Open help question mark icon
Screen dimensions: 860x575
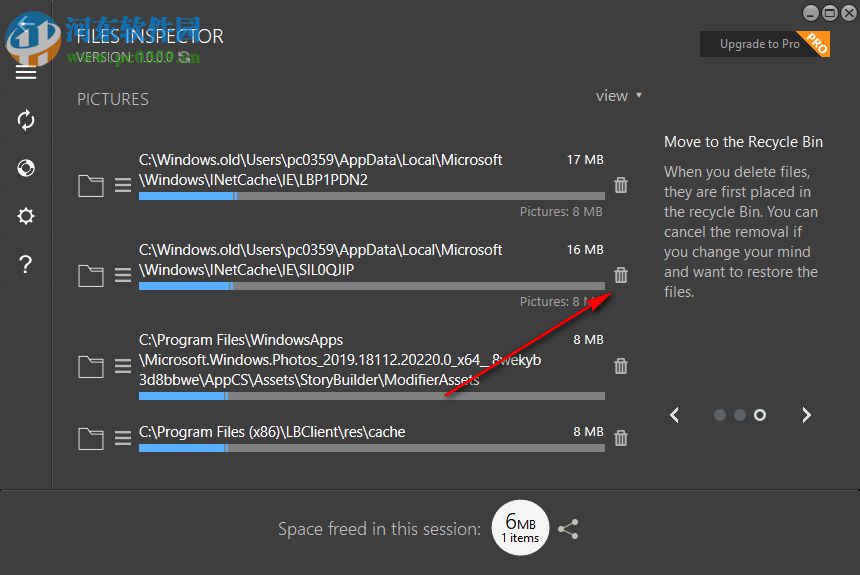pyautogui.click(x=26, y=264)
